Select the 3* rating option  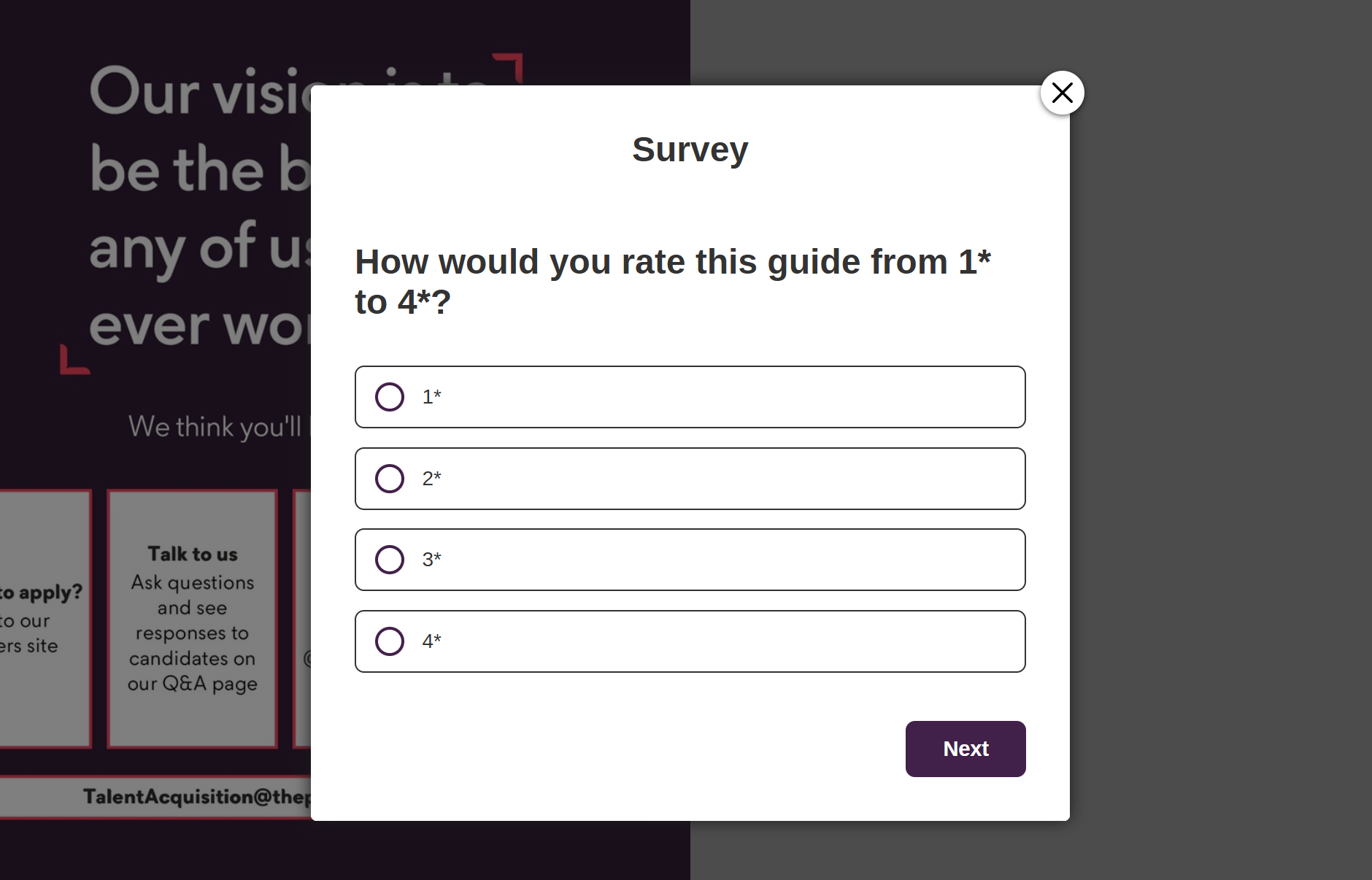click(390, 560)
